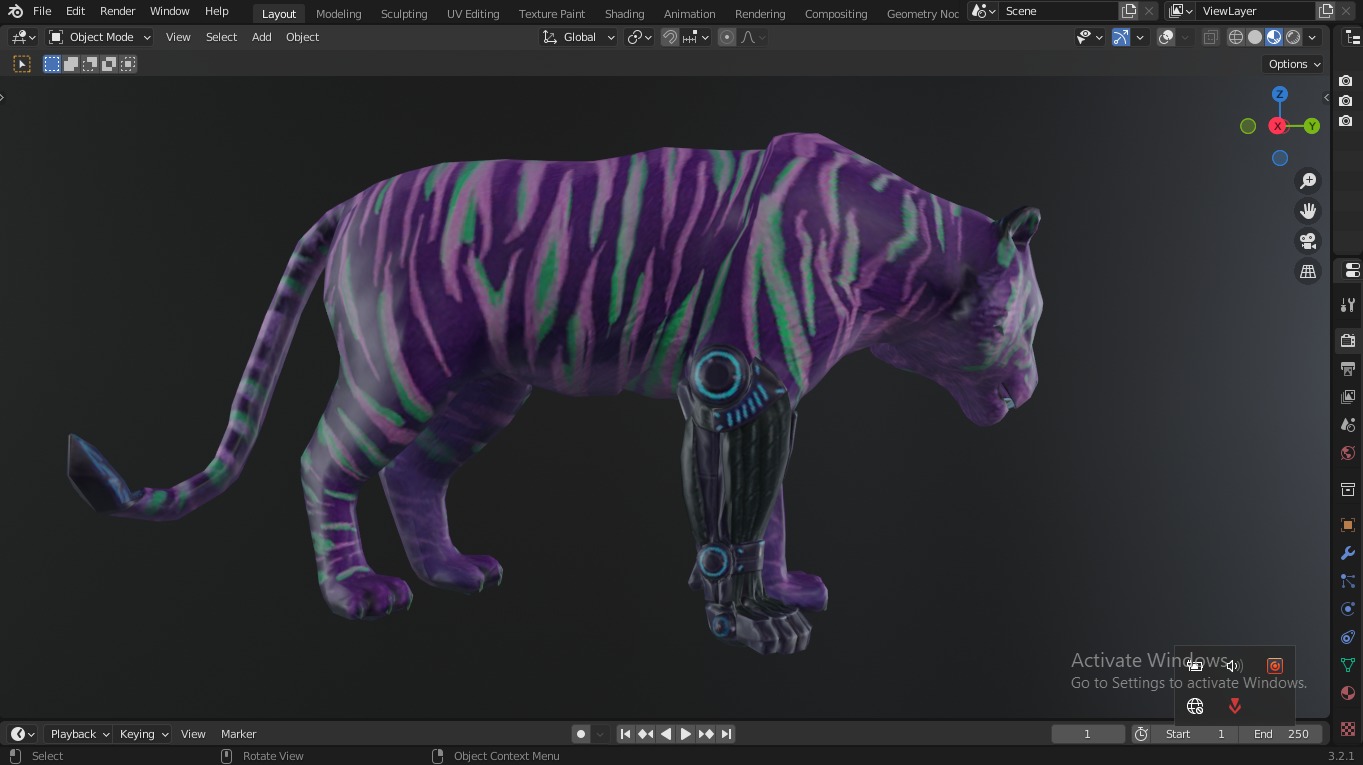Toggle proportional editing
The height and width of the screenshot is (765, 1363).
point(727,37)
